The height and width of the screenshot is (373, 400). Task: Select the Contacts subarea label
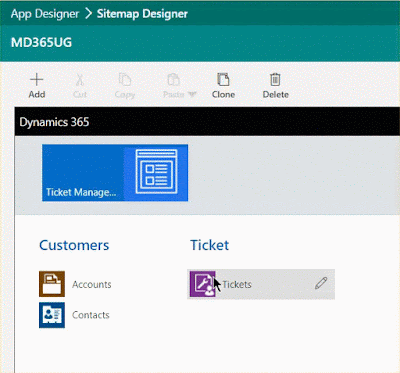(x=91, y=315)
